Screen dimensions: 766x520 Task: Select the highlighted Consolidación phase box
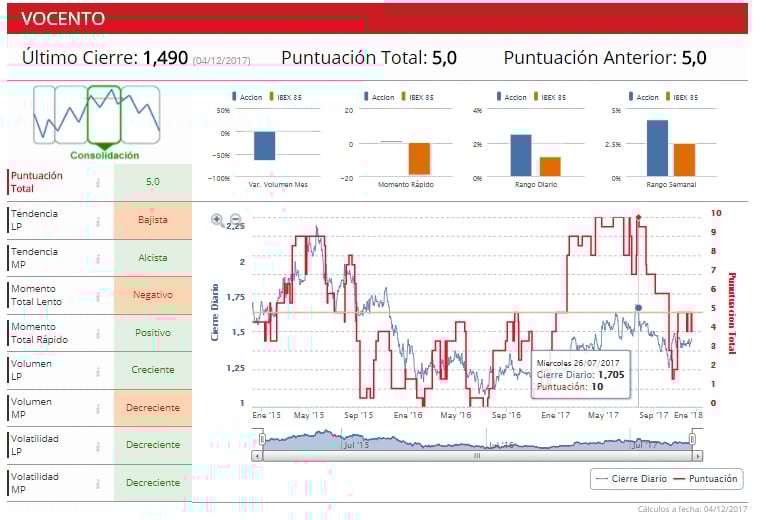point(104,114)
